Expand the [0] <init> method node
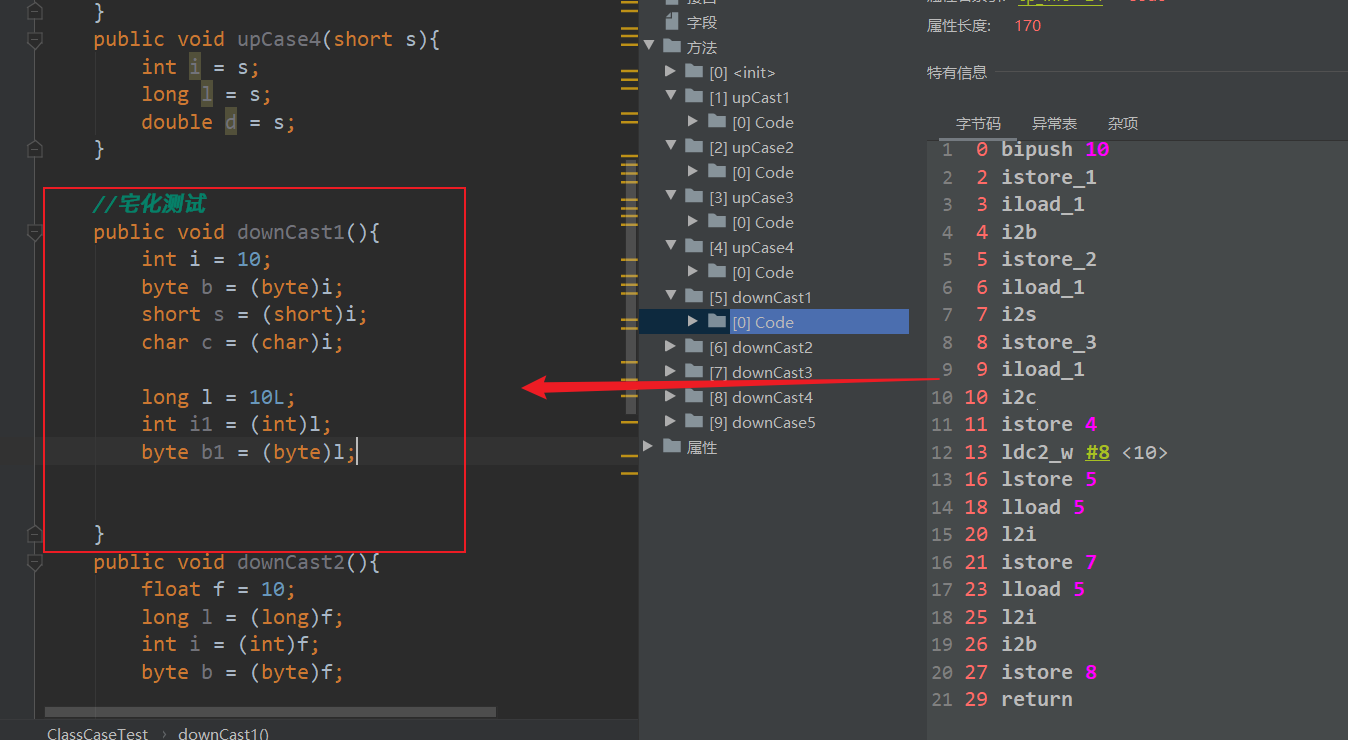The width and height of the screenshot is (1348, 740). tap(672, 72)
